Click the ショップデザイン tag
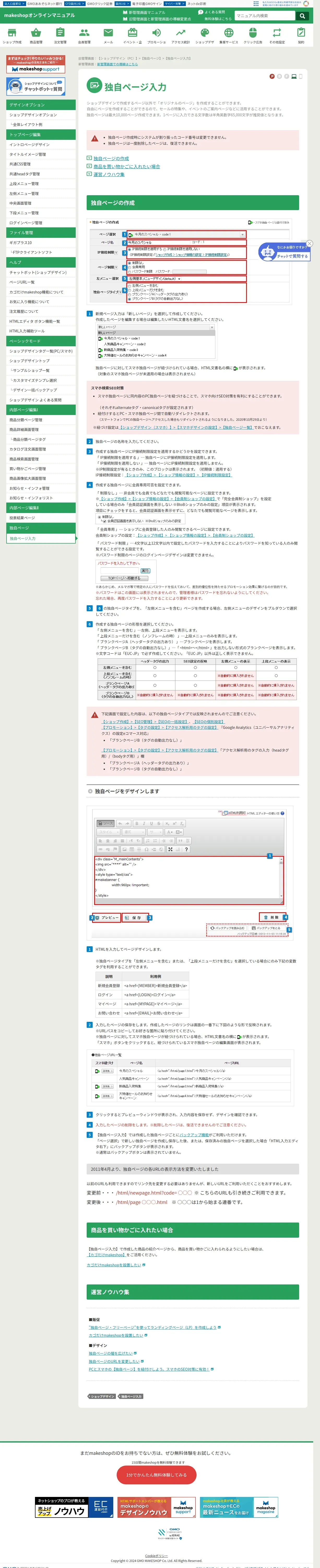320x1568 pixels. (102, 1396)
